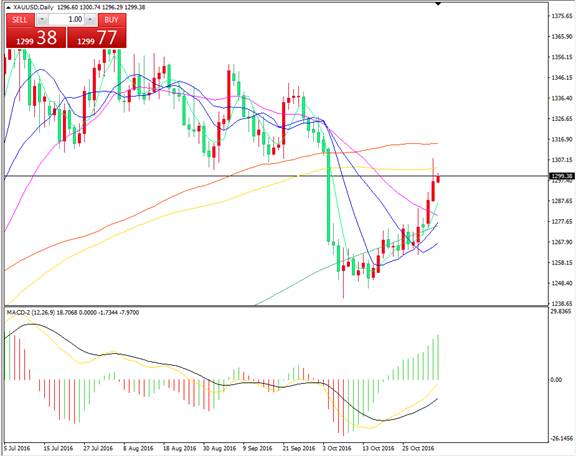
Task: Click the 13 Oct 2016 date label
Action: click(x=378, y=449)
